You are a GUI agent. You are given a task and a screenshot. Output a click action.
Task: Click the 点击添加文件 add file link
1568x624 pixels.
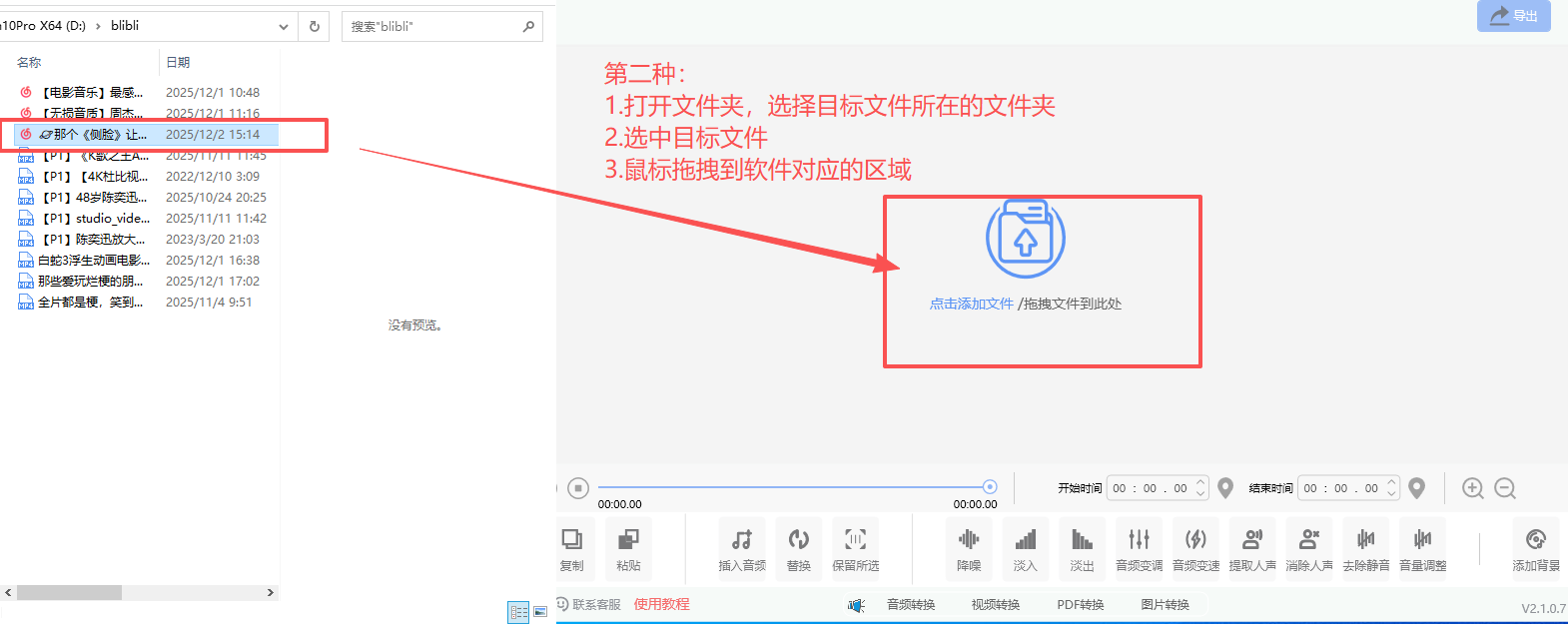point(971,304)
